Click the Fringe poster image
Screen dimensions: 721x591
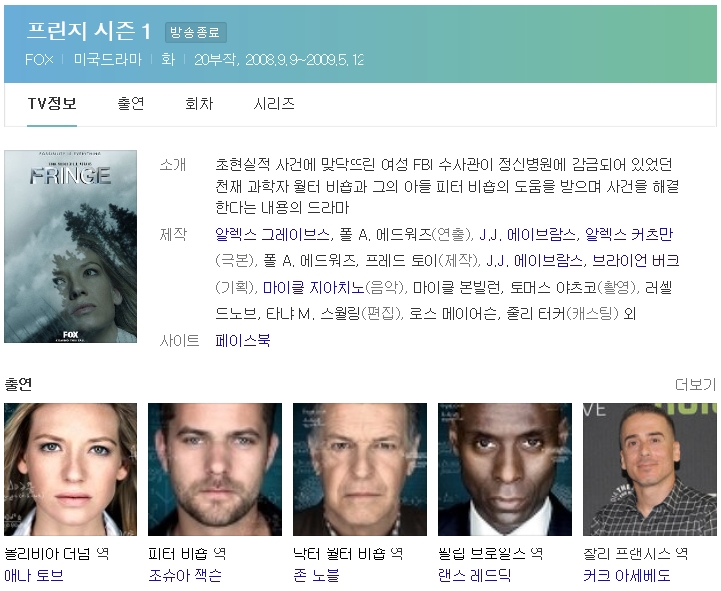click(70, 247)
